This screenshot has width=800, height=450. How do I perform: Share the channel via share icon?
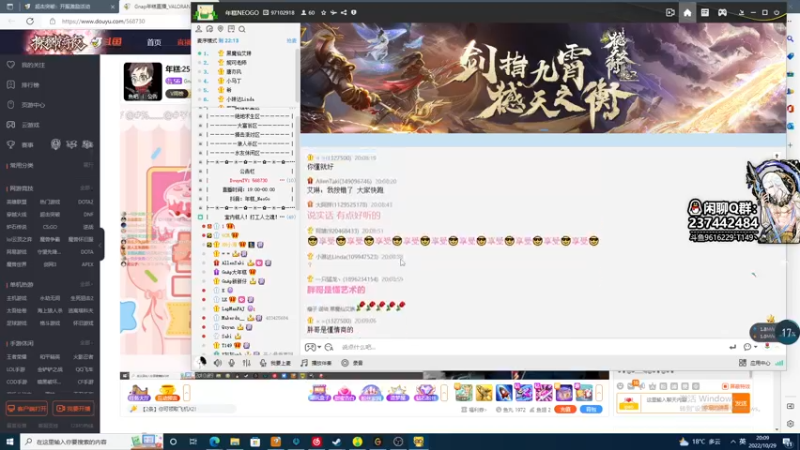[x=344, y=13]
